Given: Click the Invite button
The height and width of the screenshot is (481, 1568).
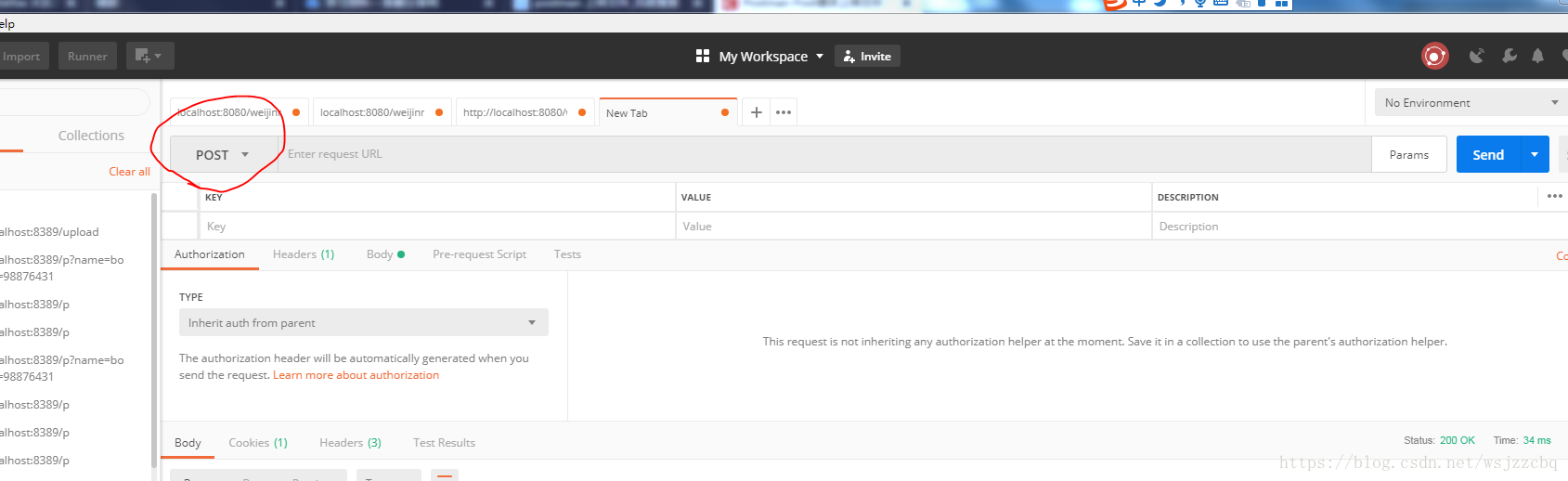Looking at the screenshot, I should click(867, 57).
